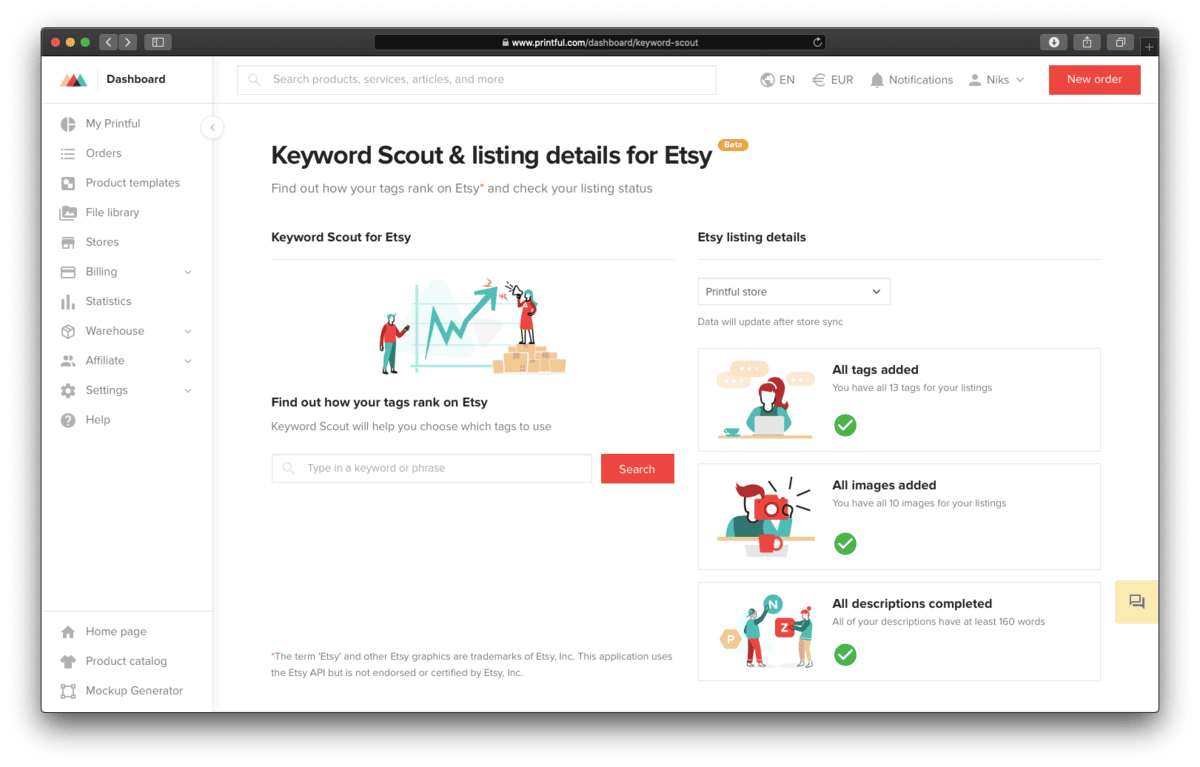This screenshot has height=767, width=1200.
Task: Open the EN language menu
Action: 777,80
